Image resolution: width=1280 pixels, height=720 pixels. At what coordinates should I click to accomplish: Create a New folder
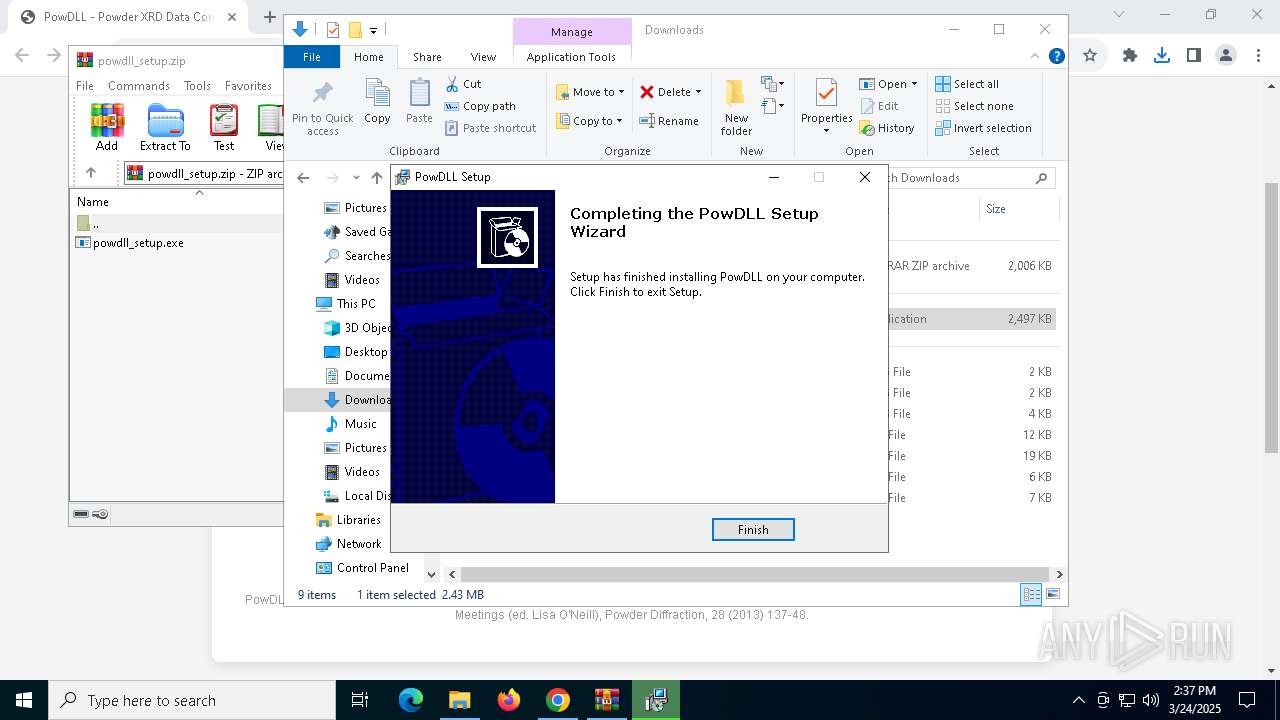coord(736,108)
